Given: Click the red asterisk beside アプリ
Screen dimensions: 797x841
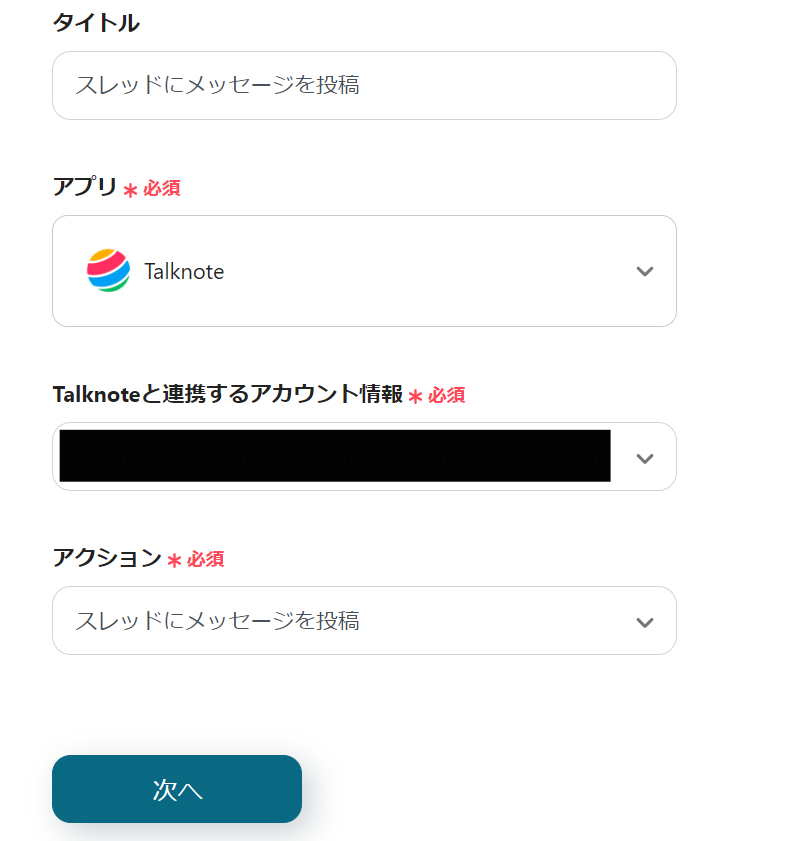Looking at the screenshot, I should 130,189.
